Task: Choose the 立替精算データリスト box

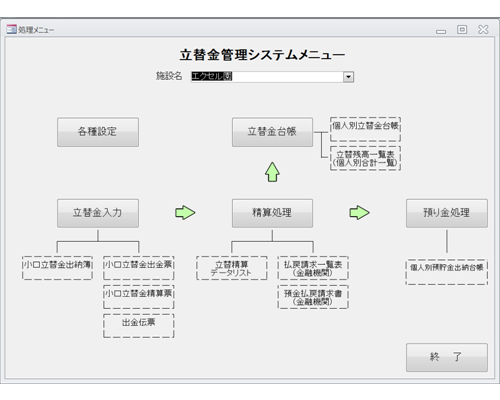Action: [232, 268]
